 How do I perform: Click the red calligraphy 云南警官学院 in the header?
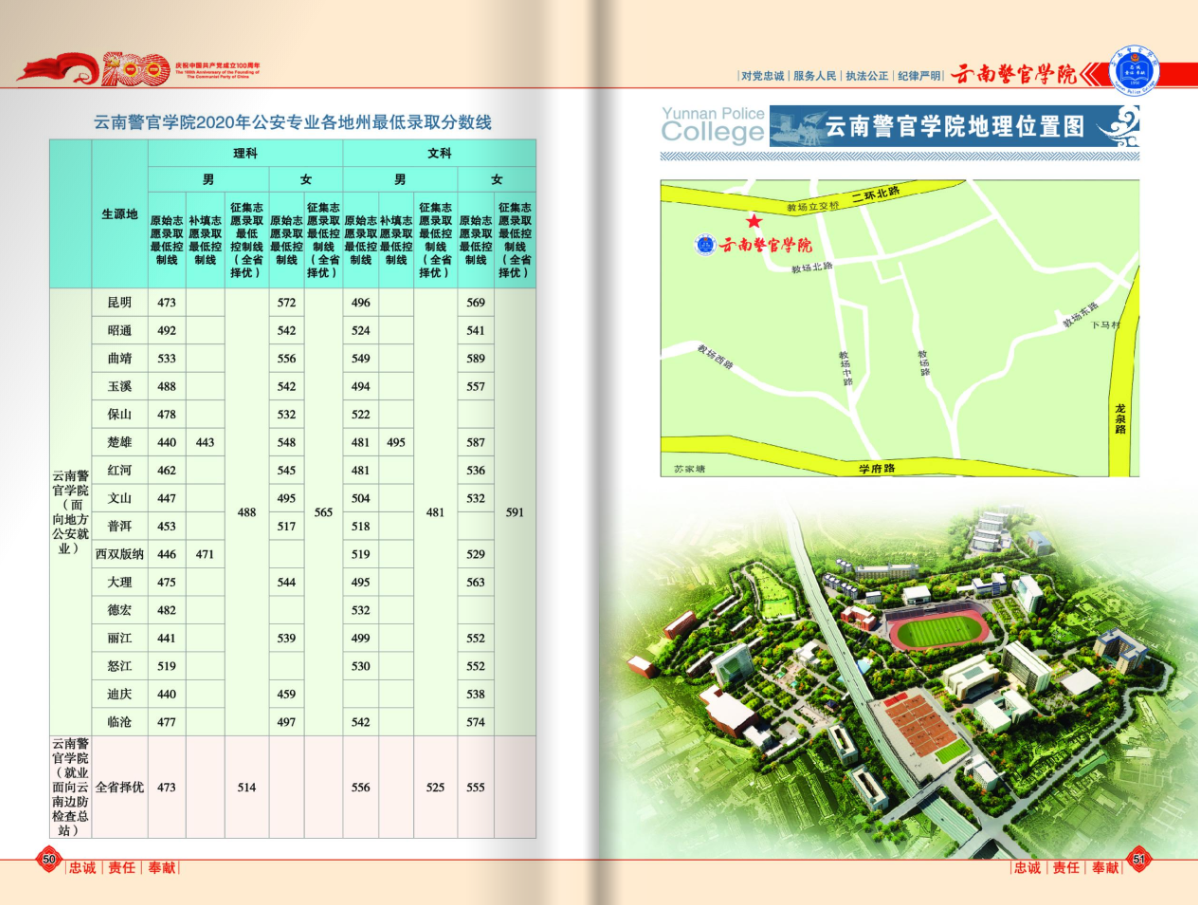(1014, 74)
